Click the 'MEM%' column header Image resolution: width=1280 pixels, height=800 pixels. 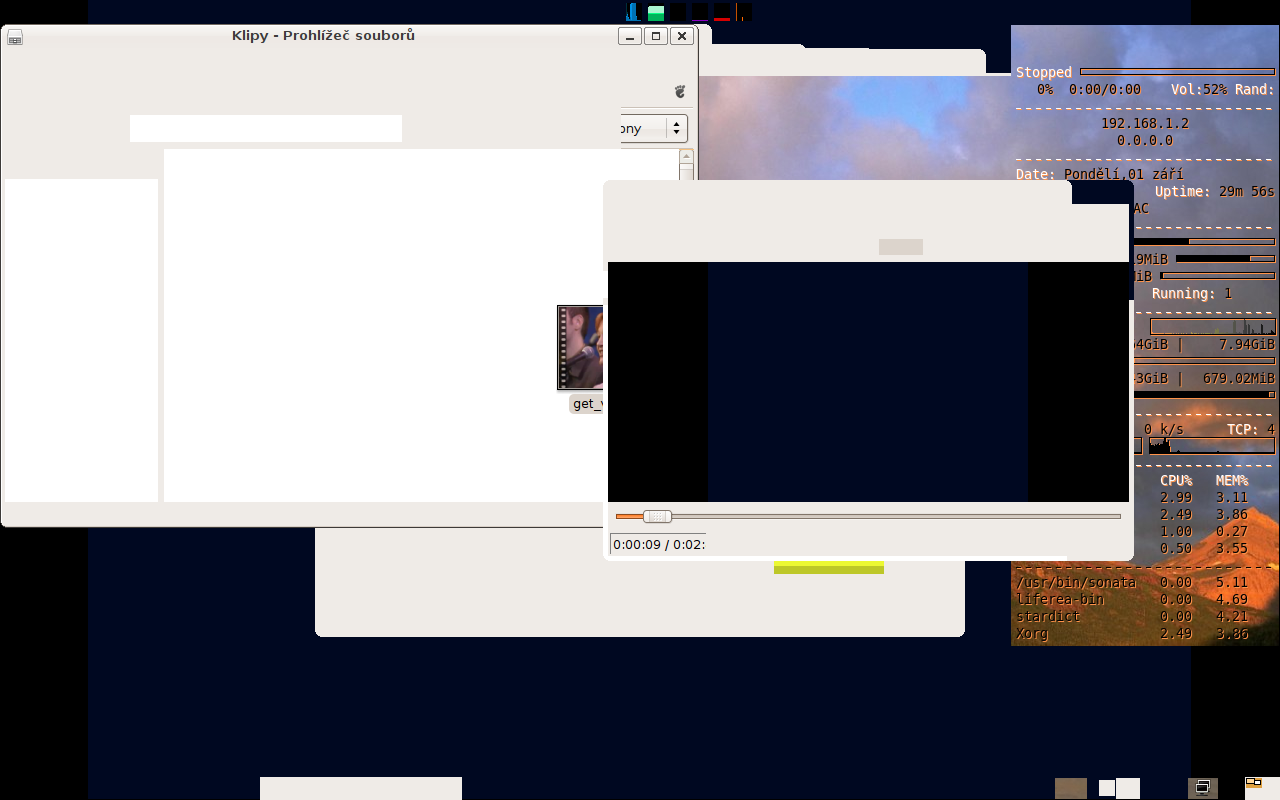[x=1232, y=480]
